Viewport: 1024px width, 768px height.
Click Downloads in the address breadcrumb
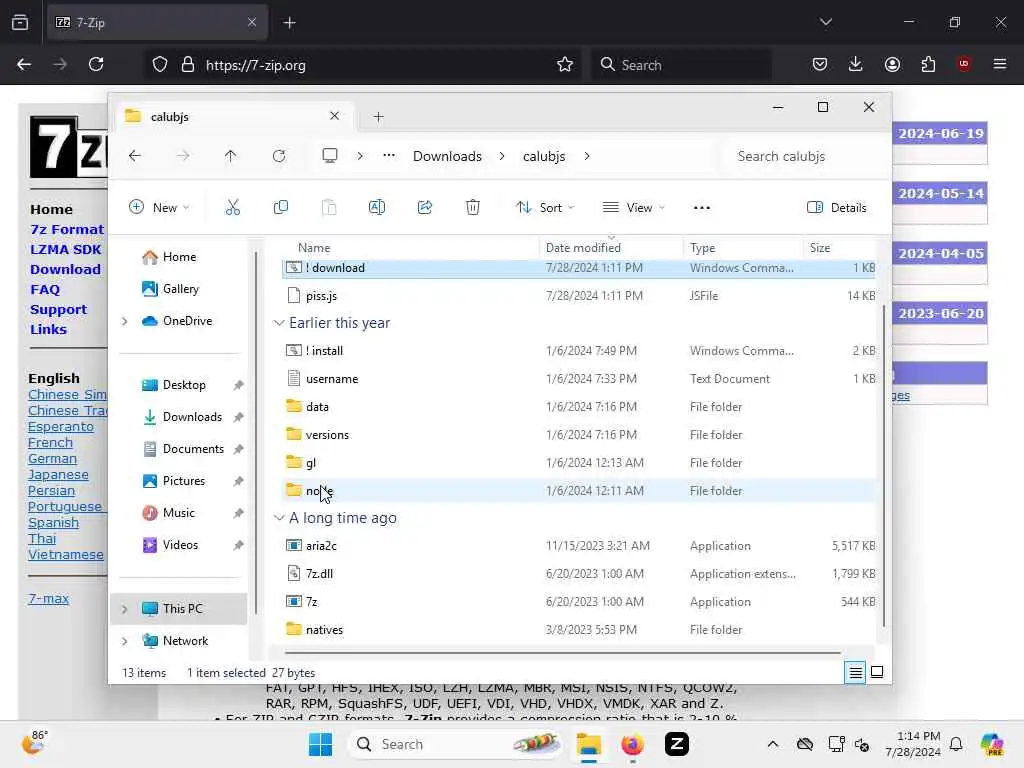click(447, 156)
